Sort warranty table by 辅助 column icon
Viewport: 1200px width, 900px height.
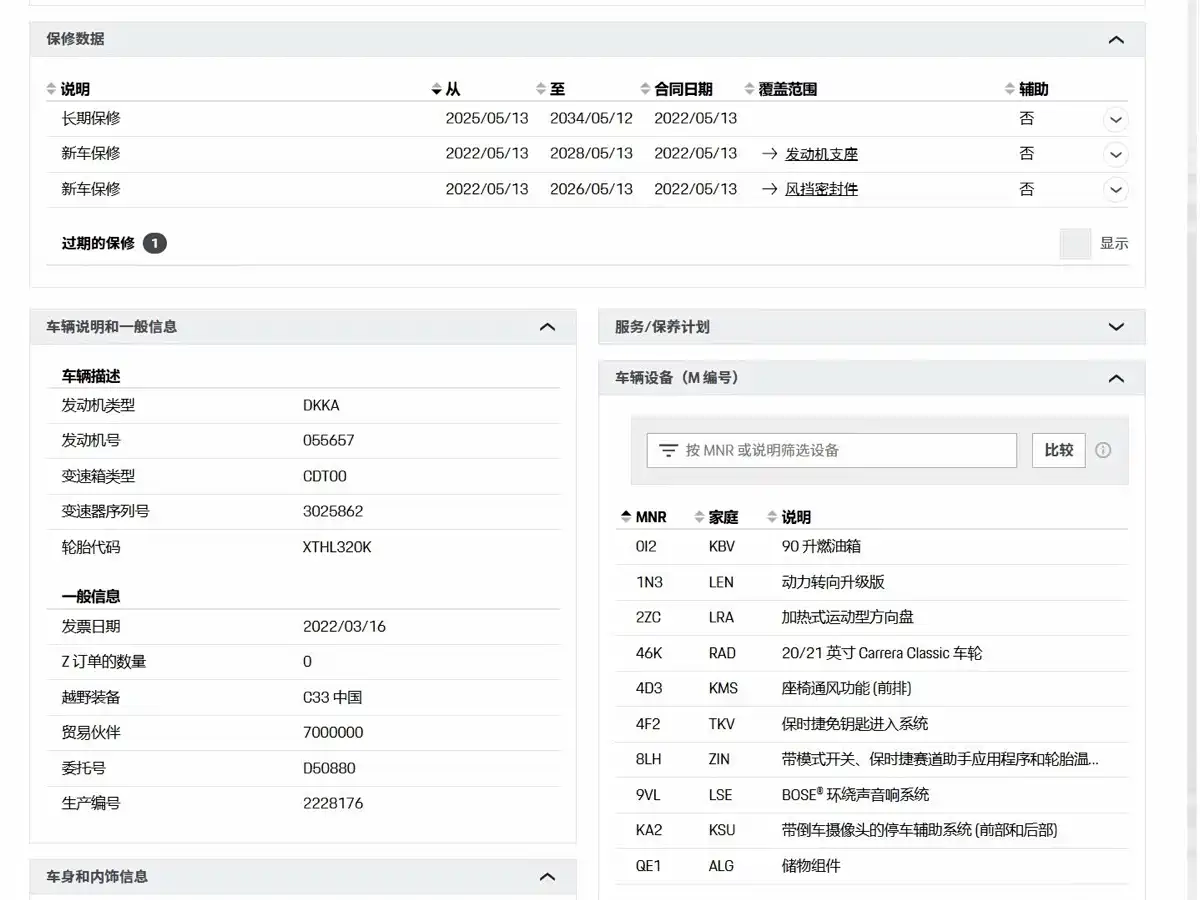click(1010, 89)
